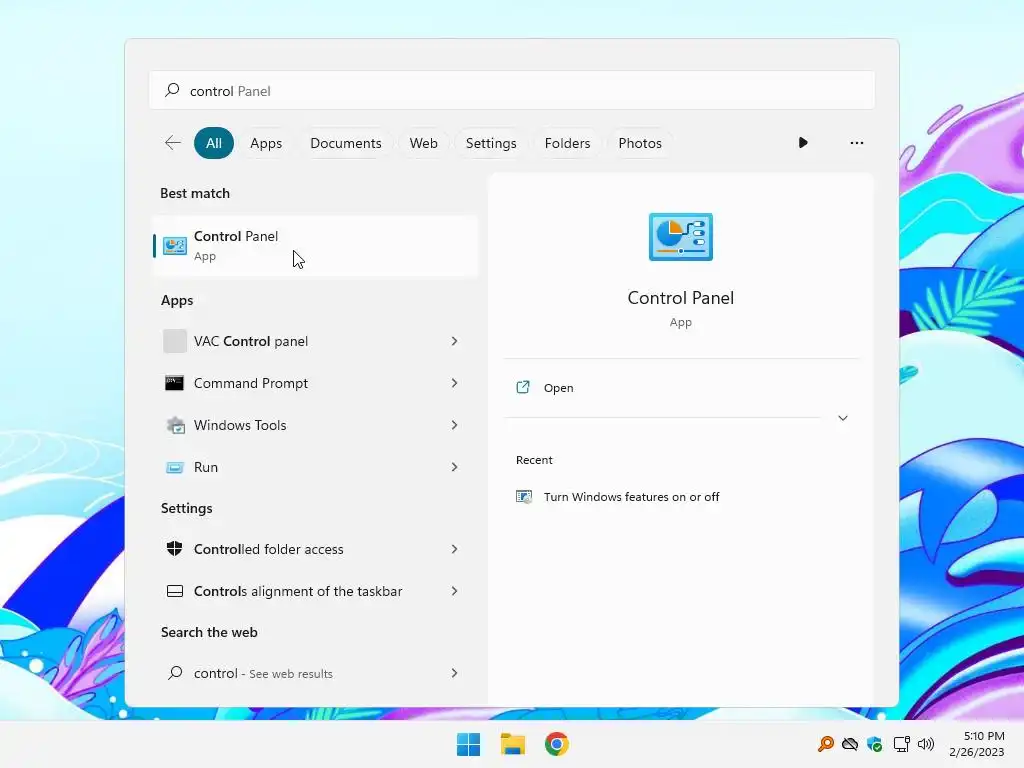Expand Controls alignment of the taskbar chevron
The image size is (1024, 768).
[454, 591]
